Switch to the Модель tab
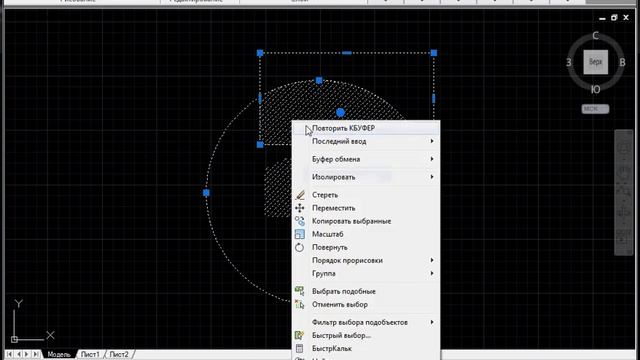This screenshot has height=360, width=640. (x=59, y=354)
